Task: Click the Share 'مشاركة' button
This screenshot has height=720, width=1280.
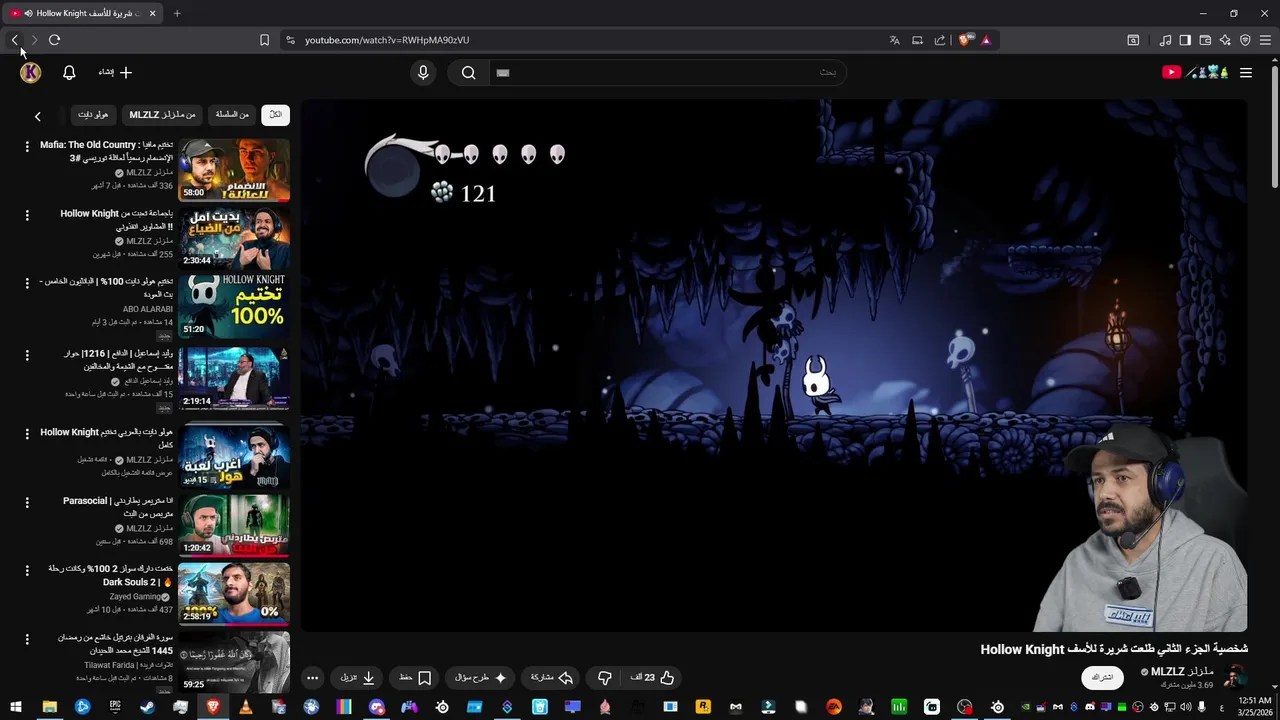Action: (552, 678)
